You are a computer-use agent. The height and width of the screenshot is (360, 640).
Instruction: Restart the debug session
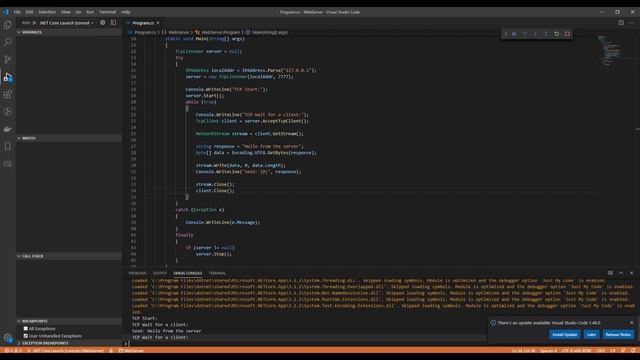click(x=557, y=34)
